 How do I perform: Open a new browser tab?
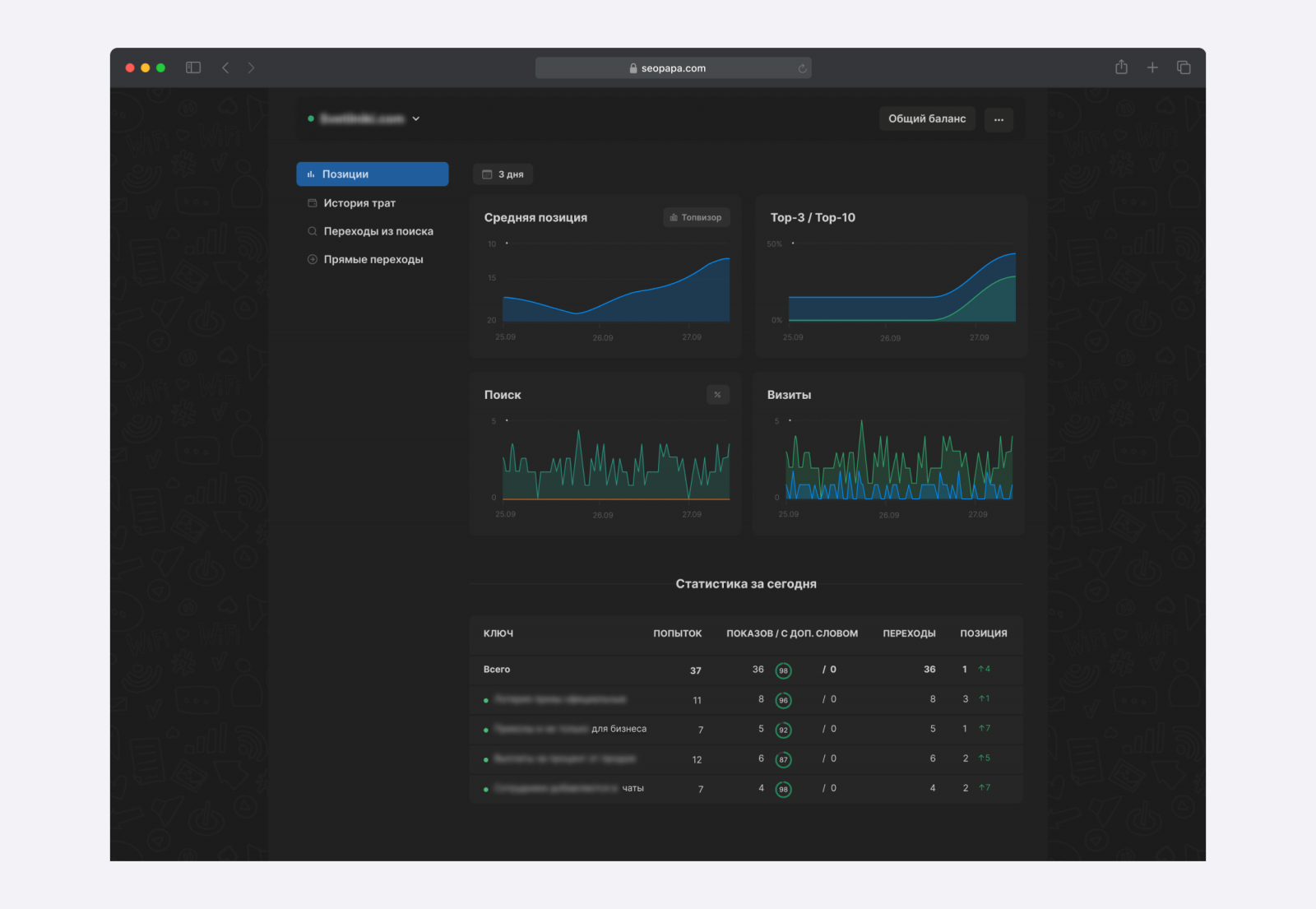pyautogui.click(x=1152, y=67)
